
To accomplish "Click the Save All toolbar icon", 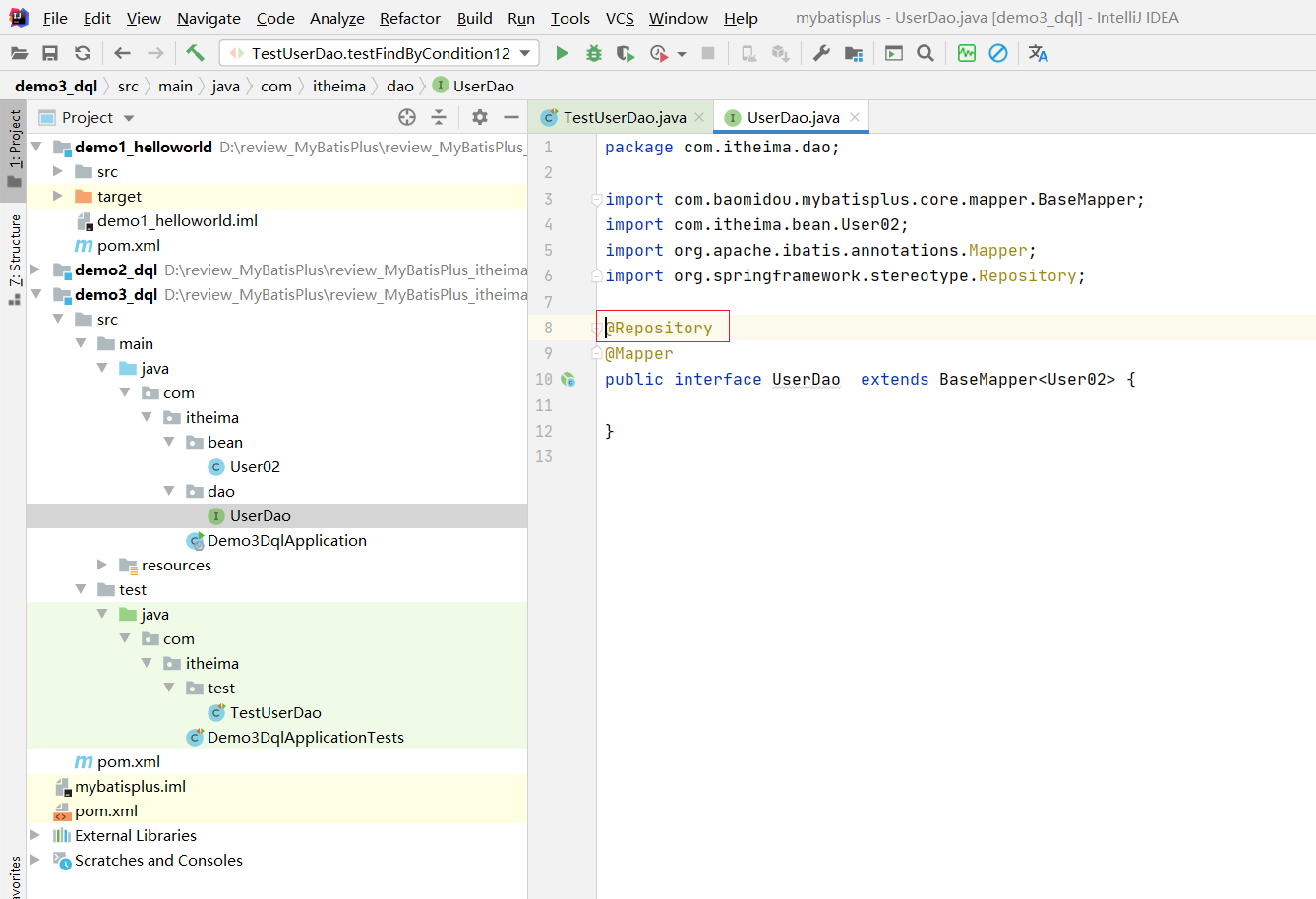I will [50, 53].
